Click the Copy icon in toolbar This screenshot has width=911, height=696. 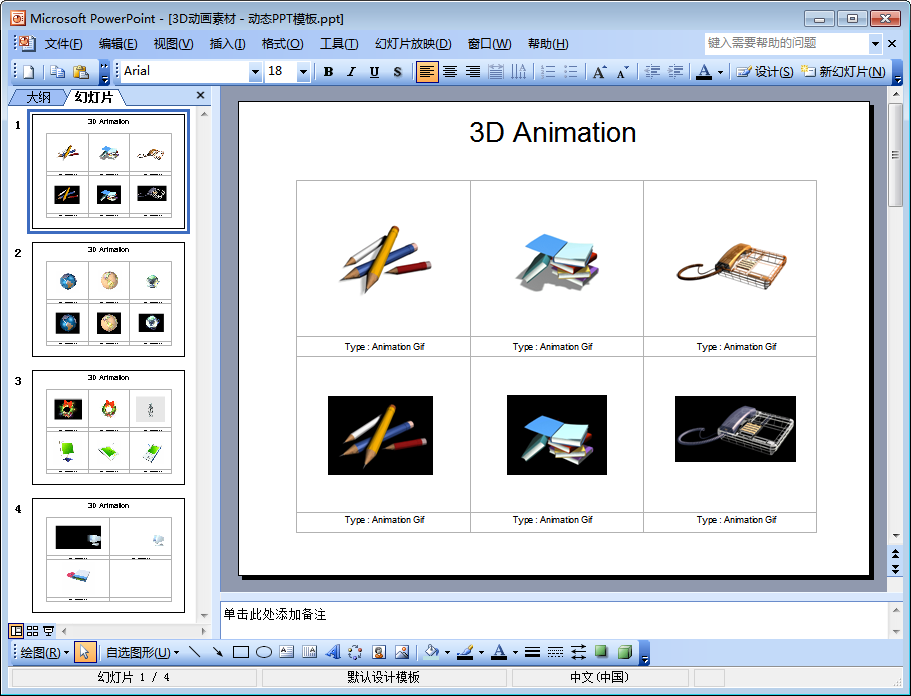(57, 71)
